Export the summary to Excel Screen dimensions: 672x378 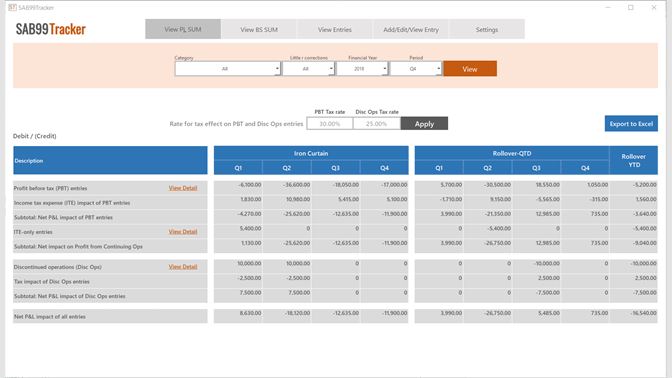pyautogui.click(x=631, y=123)
